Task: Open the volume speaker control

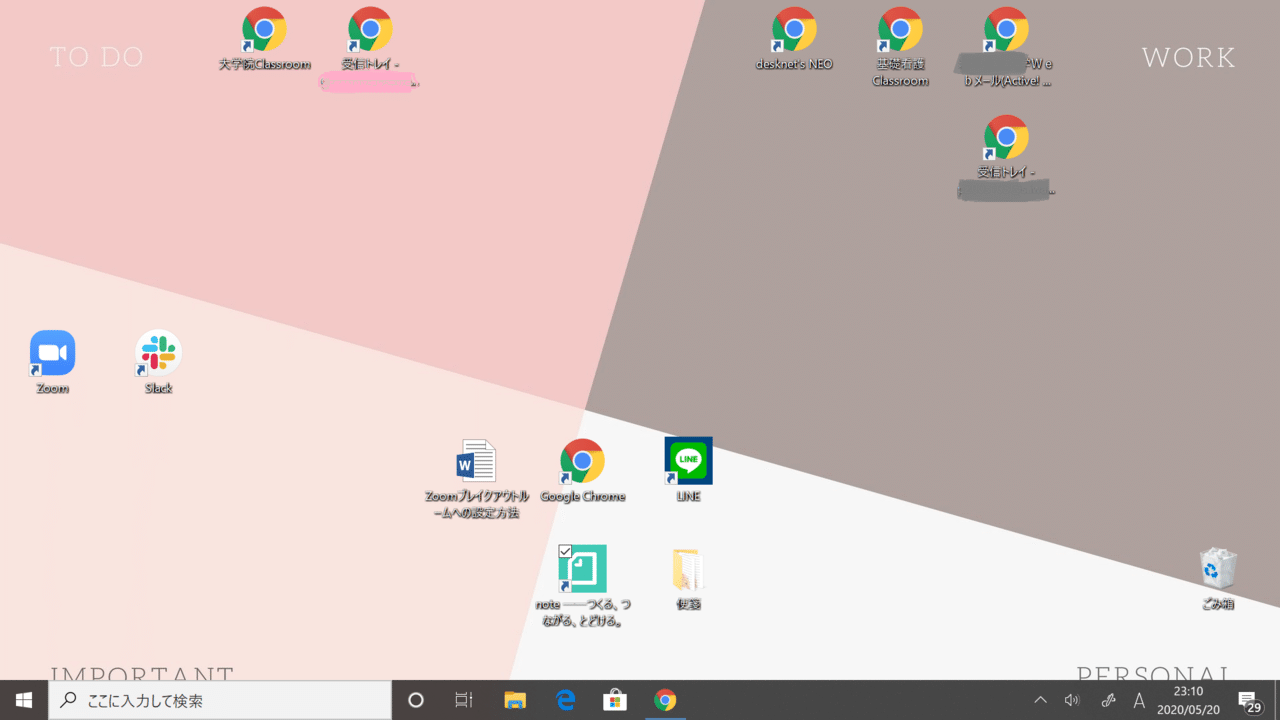Action: coord(1072,700)
